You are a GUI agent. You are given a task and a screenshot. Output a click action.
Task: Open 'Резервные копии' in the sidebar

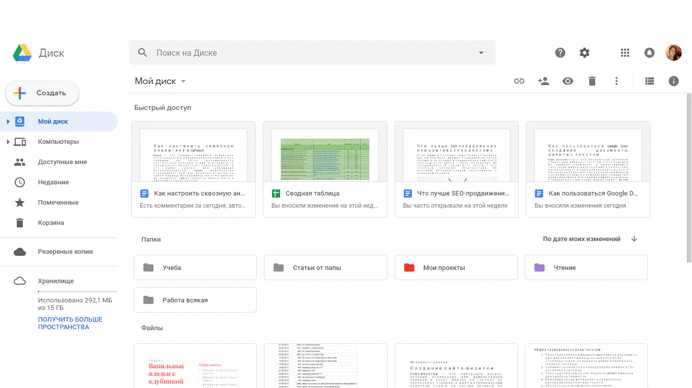[59, 252]
